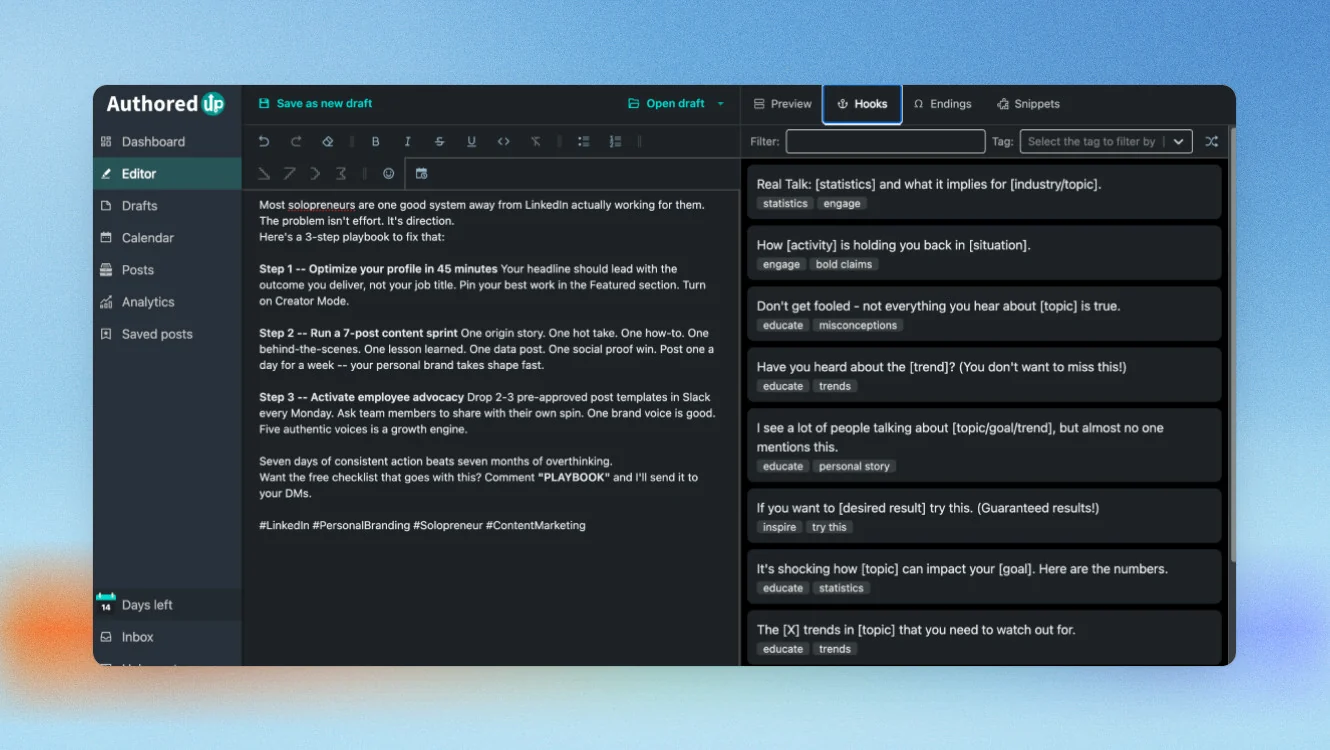Insert a bulleted list

coord(584,142)
